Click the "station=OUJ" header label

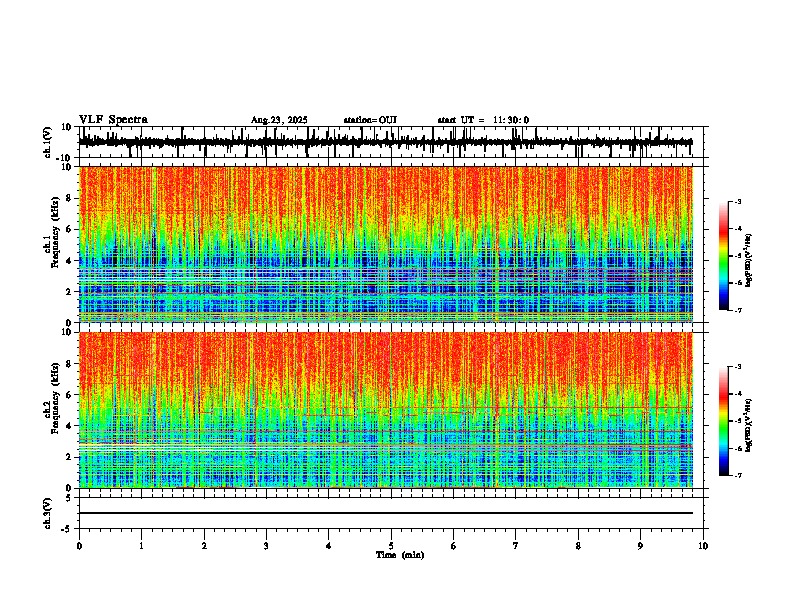[370, 120]
